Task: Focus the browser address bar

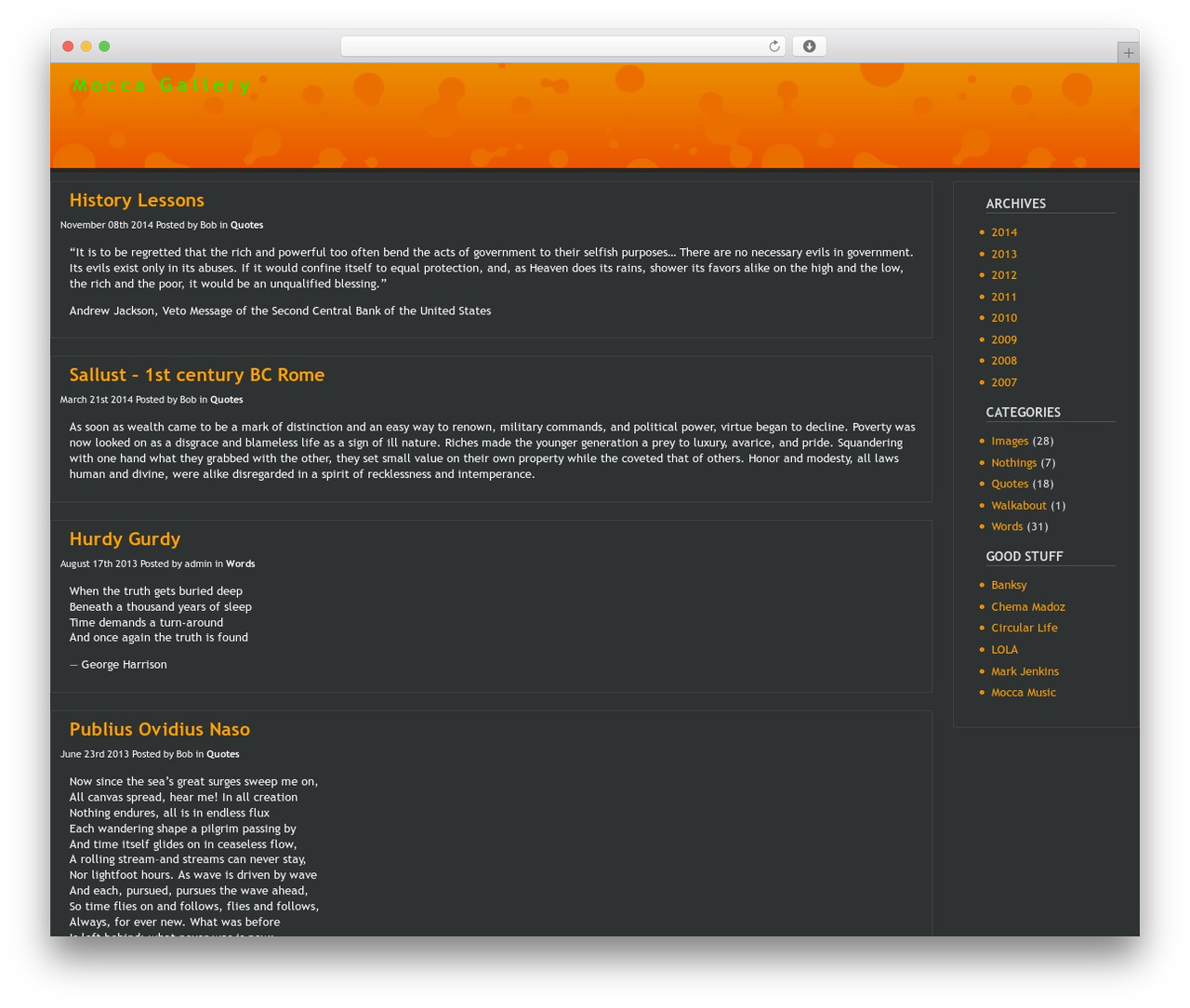Action: pyautogui.click(x=562, y=46)
